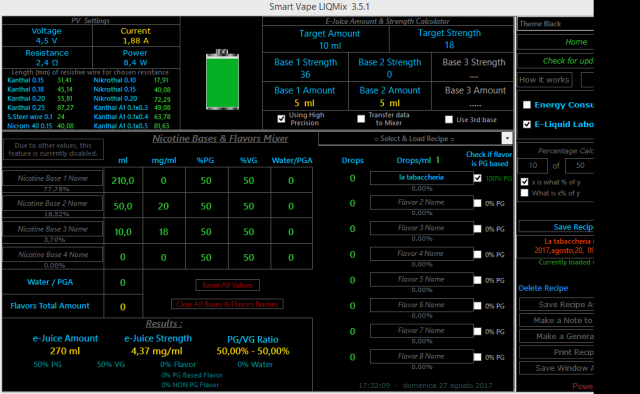Click the Resistance 2,4 Ω value
Viewport: 640px width, 394px height.
coord(47,63)
